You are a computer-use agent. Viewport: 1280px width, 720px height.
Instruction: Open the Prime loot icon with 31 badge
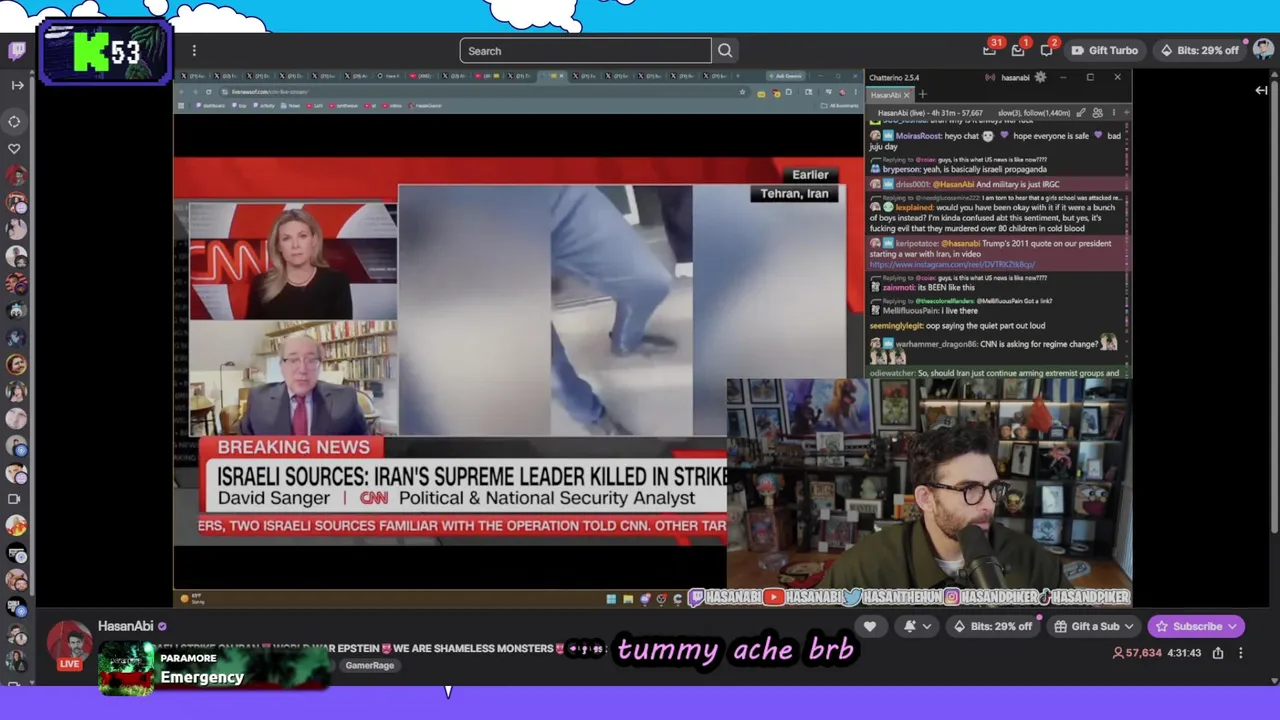click(991, 50)
